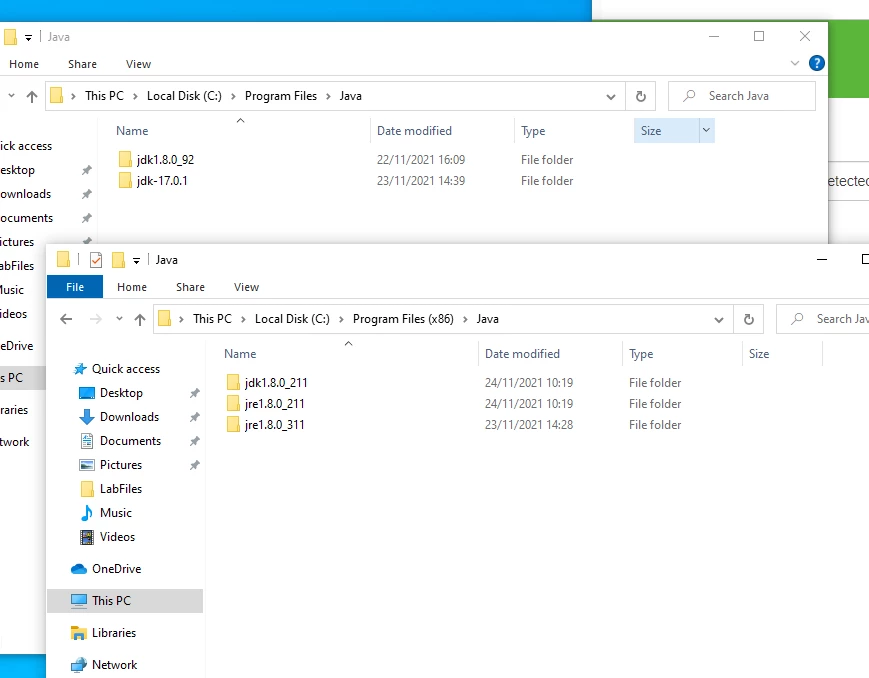The height and width of the screenshot is (678, 869).
Task: Expand address history dropdown in back window
Action: [x=611, y=96]
